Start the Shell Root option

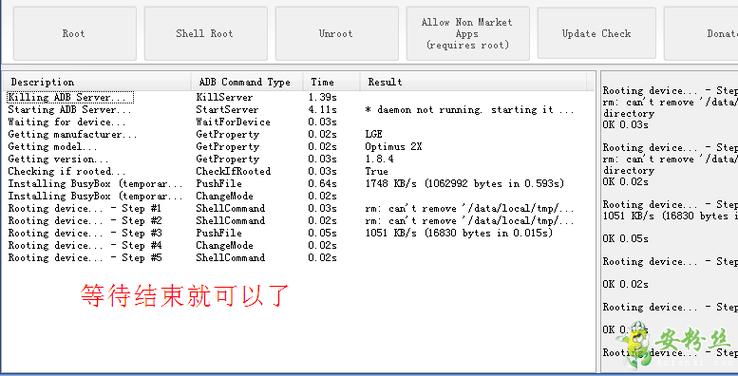pyautogui.click(x=206, y=33)
